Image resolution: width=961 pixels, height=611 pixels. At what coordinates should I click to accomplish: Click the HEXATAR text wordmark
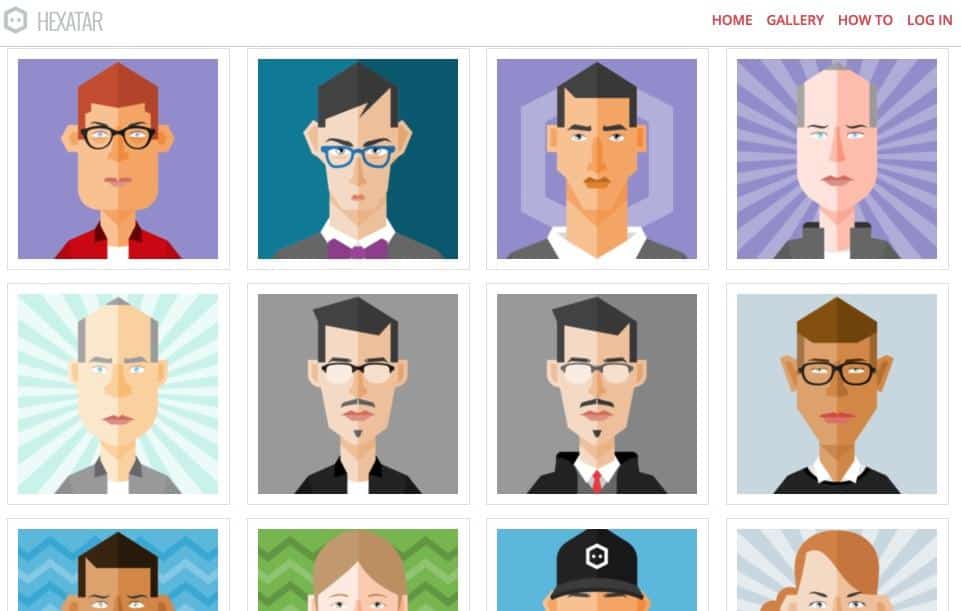(70, 21)
